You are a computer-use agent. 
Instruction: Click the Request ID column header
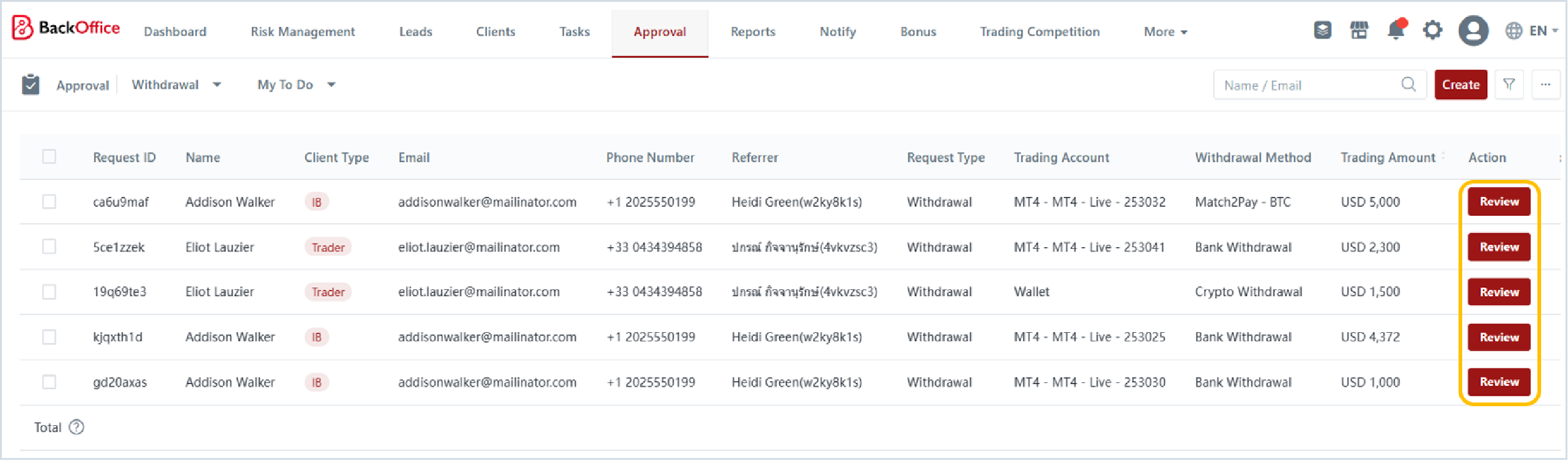point(124,157)
